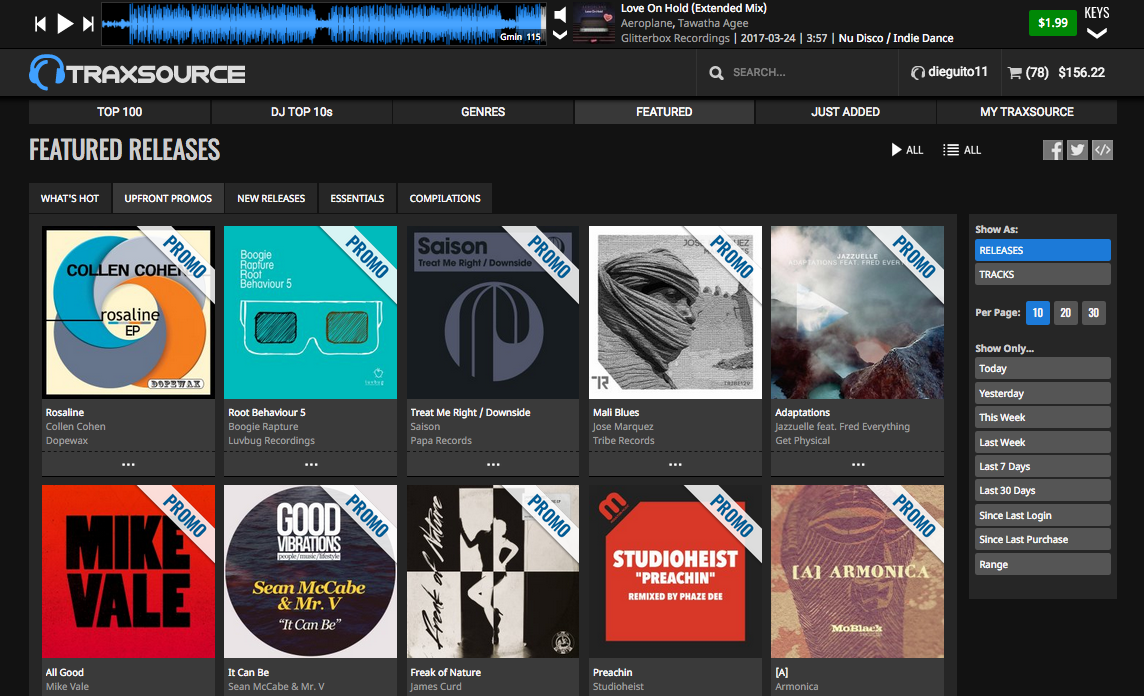Viewport: 1144px width, 696px height.
Task: Set per page count to 30
Action: click(x=1094, y=313)
